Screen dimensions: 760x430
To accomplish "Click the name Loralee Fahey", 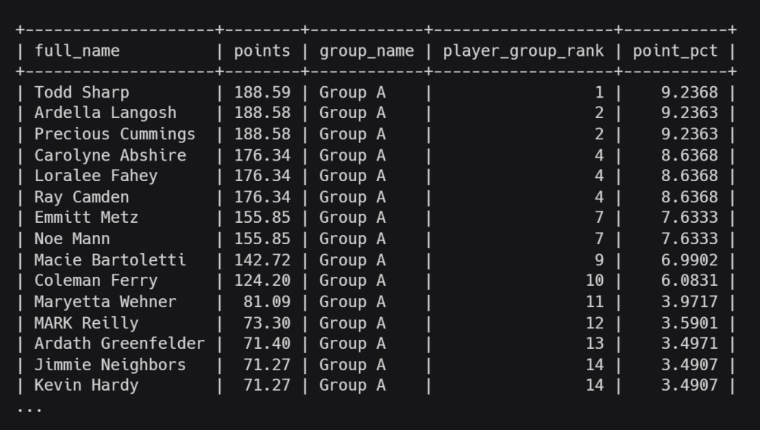I will pos(96,176).
